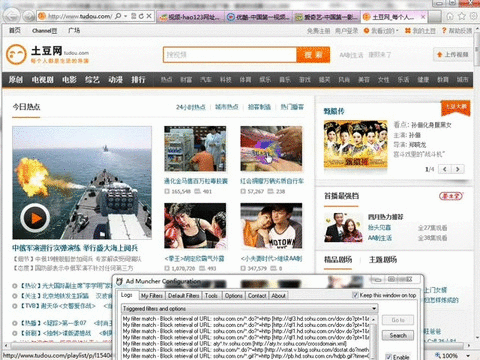Viewport: 480px width, 360px height.
Task: Open the Tools tab in Ad Muncher
Action: (211, 295)
